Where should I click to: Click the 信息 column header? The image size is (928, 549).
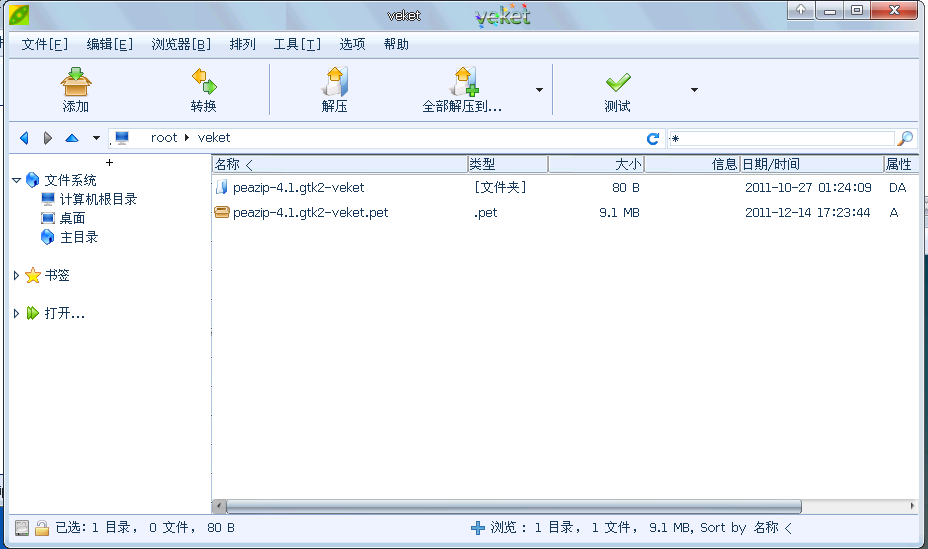(x=692, y=164)
